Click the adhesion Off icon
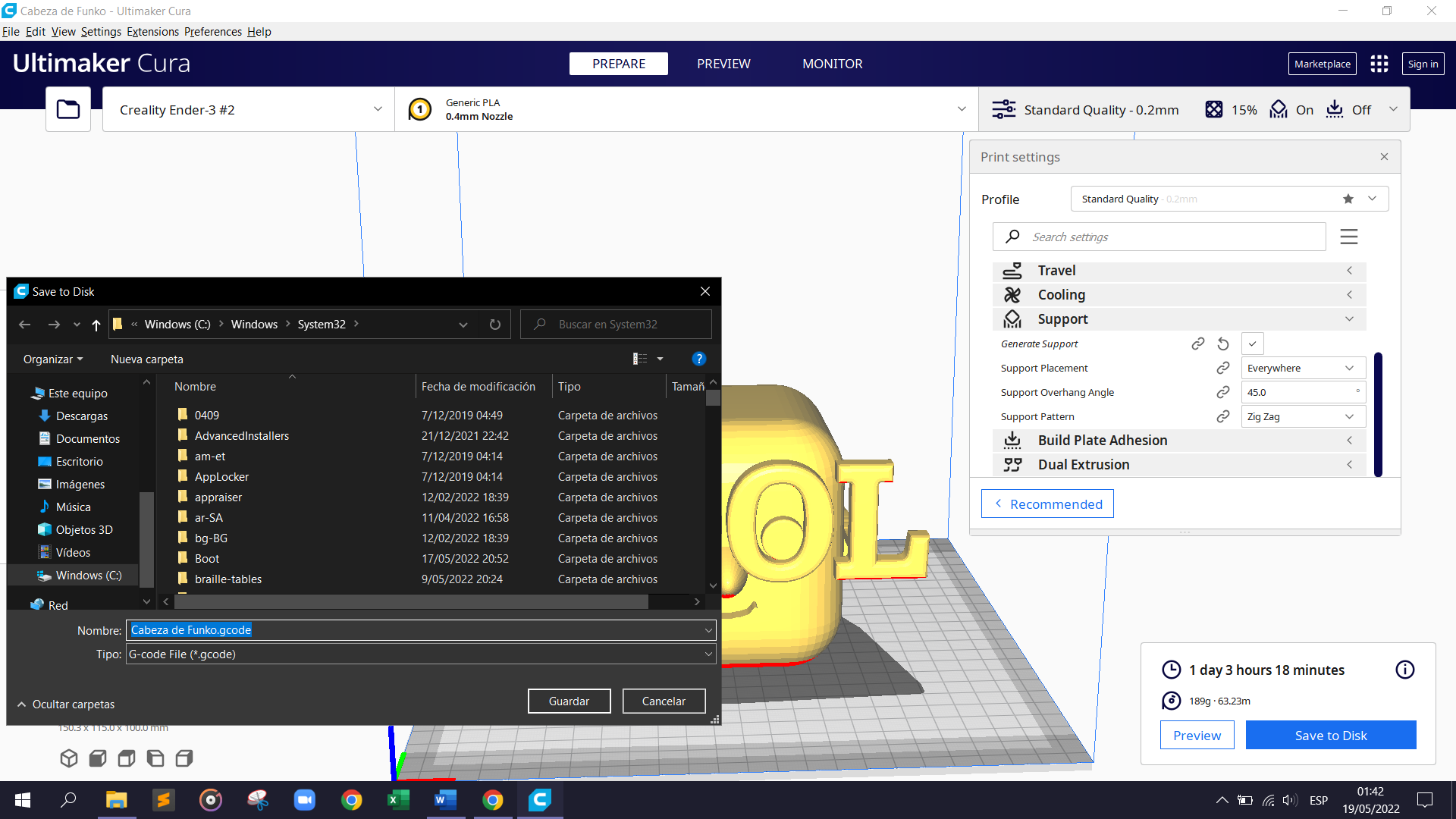 tap(1335, 109)
